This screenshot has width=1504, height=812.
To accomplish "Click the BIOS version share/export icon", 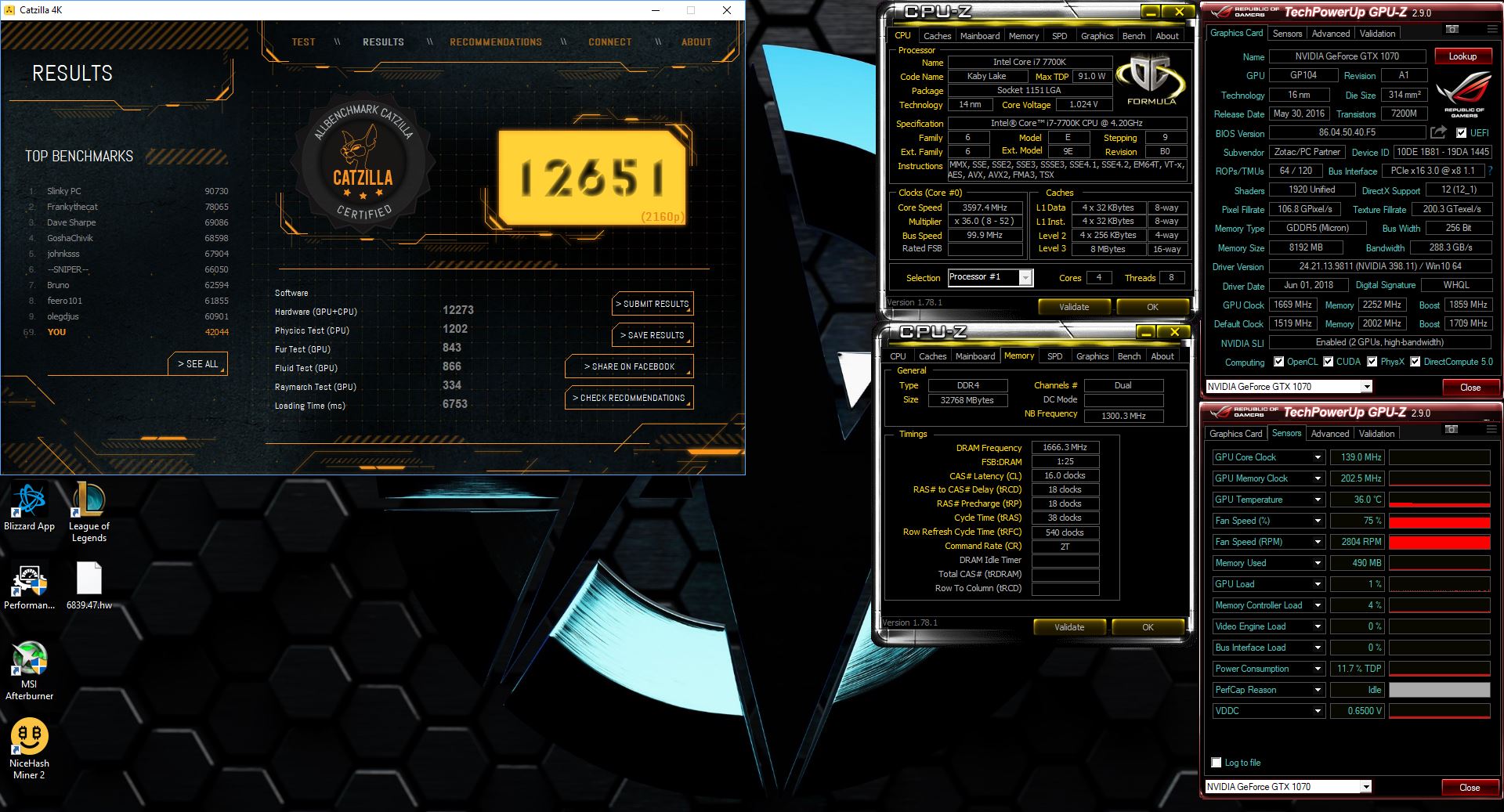I will tap(1438, 132).
